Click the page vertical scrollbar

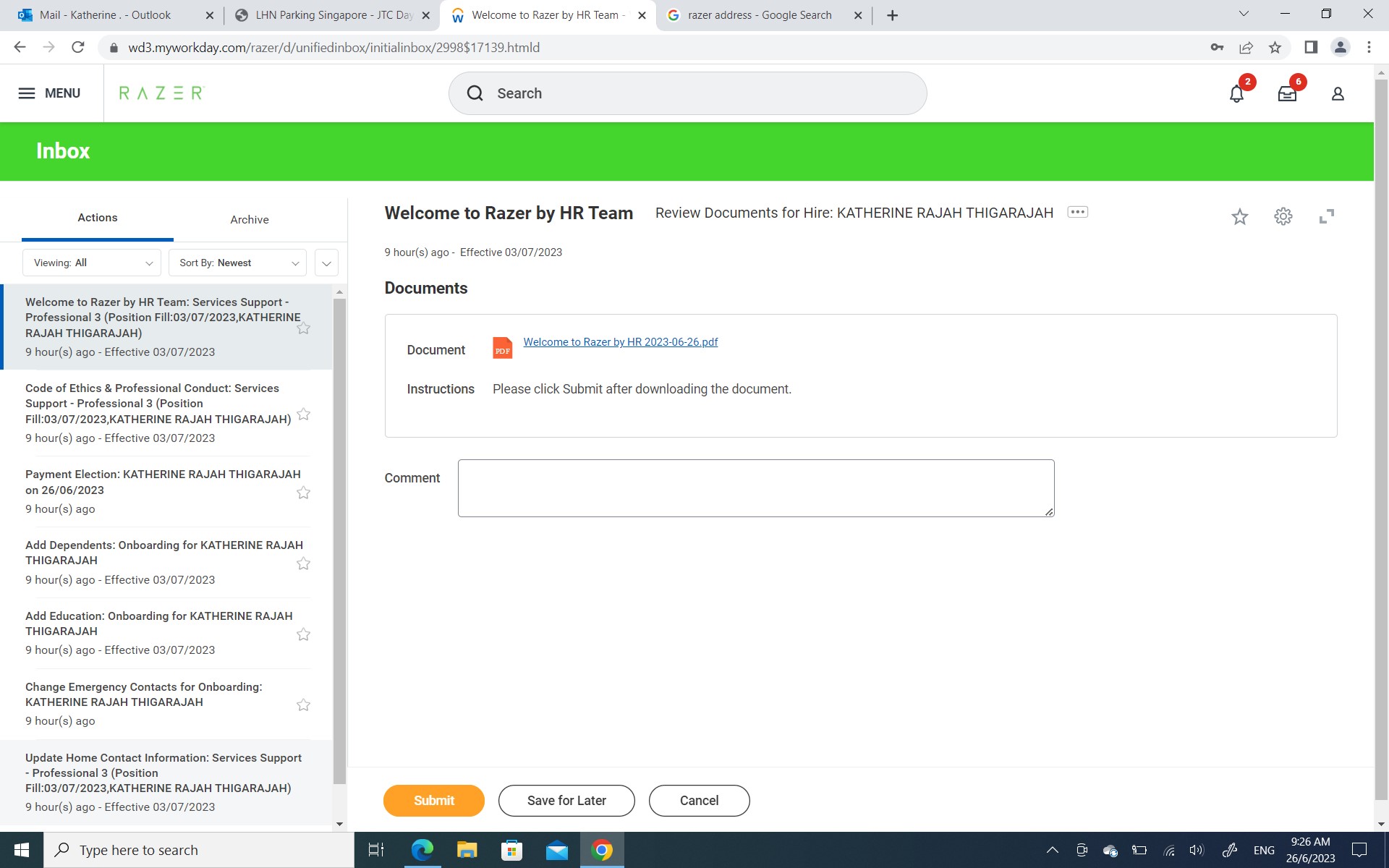[x=1380, y=440]
